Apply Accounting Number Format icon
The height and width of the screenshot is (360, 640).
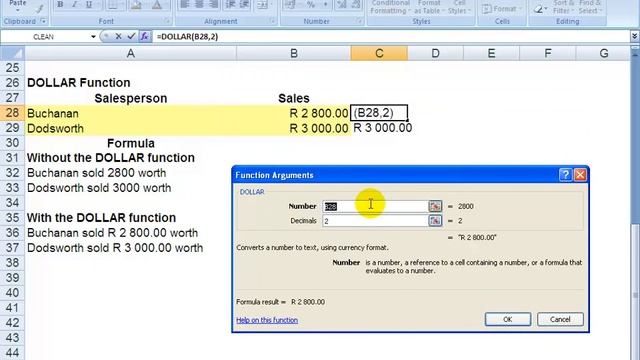coord(291,4)
